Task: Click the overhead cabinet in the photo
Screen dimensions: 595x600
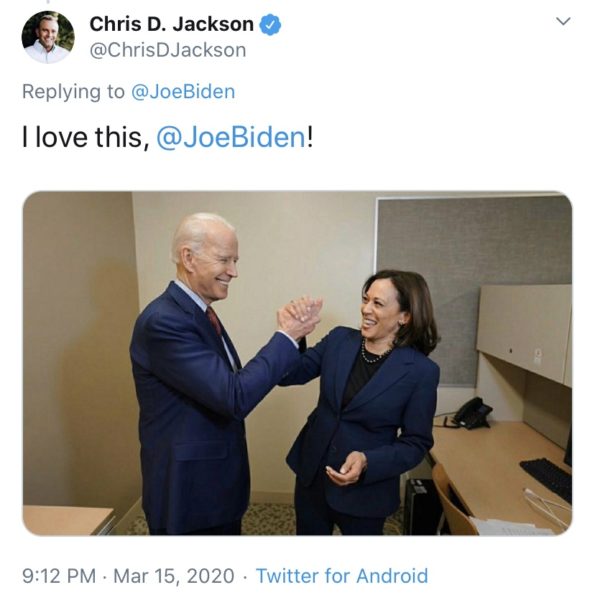Action: [x=525, y=333]
